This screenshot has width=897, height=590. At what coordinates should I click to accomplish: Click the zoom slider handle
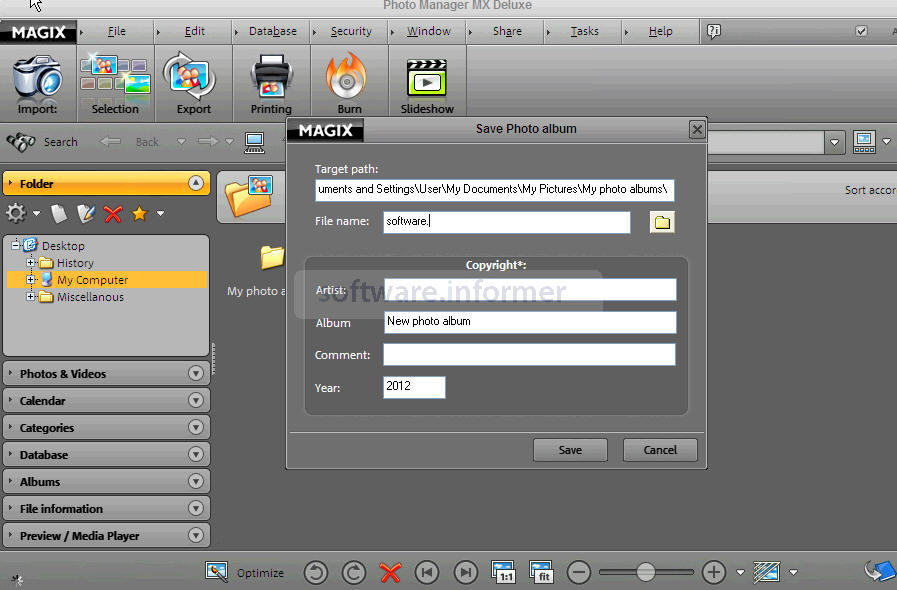click(645, 572)
